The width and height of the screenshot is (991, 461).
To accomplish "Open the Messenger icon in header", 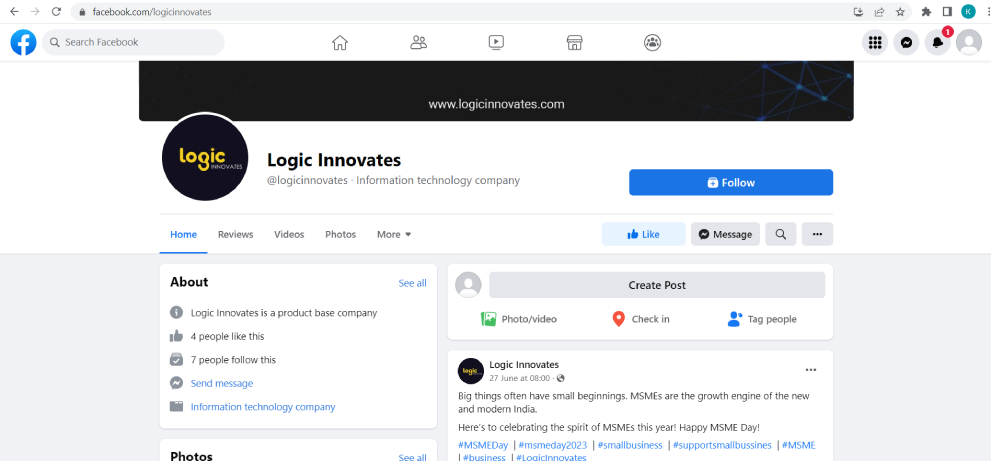I will pos(906,42).
